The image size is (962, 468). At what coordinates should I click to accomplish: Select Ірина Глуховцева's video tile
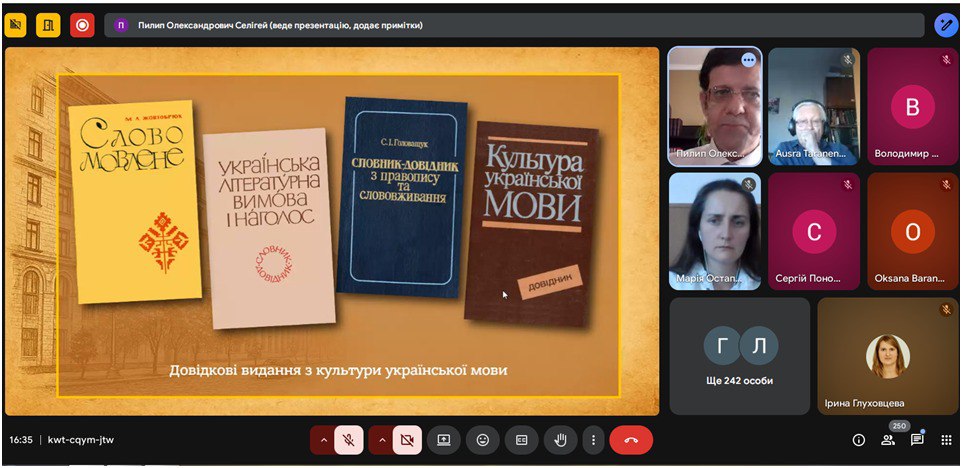click(888, 356)
